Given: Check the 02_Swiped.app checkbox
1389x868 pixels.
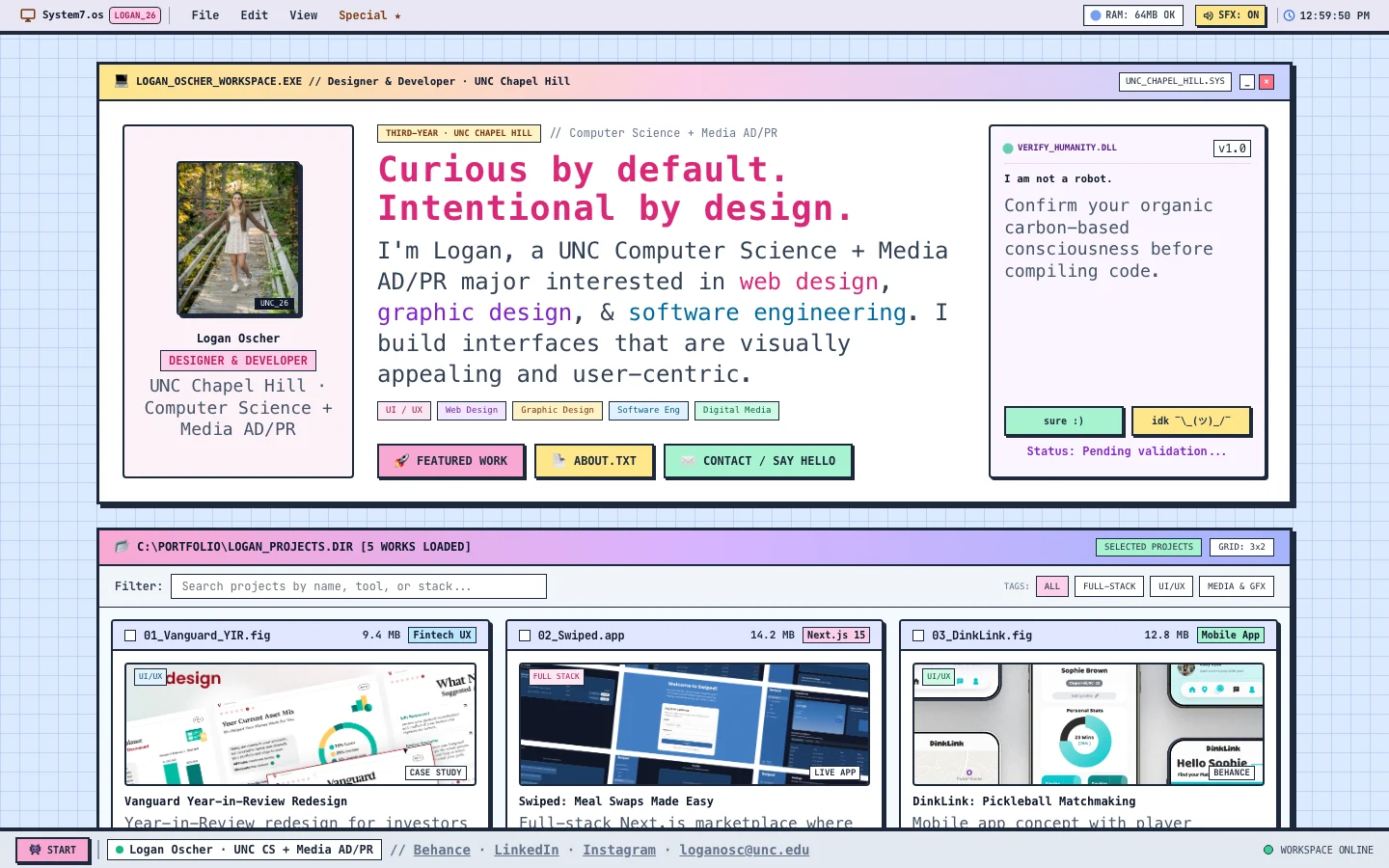Looking at the screenshot, I should [x=525, y=636].
